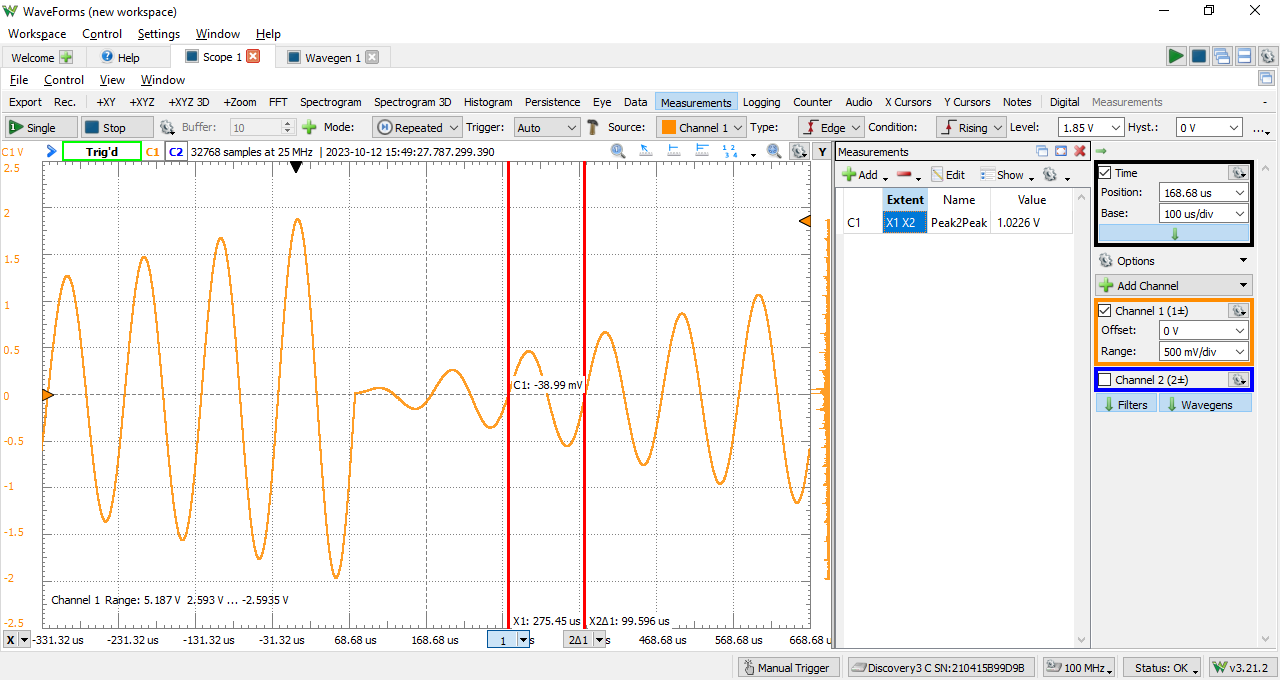Viewport: 1280px width, 680px height.
Task: Open the Spectrogram 3D view
Action: pyautogui.click(x=412, y=101)
